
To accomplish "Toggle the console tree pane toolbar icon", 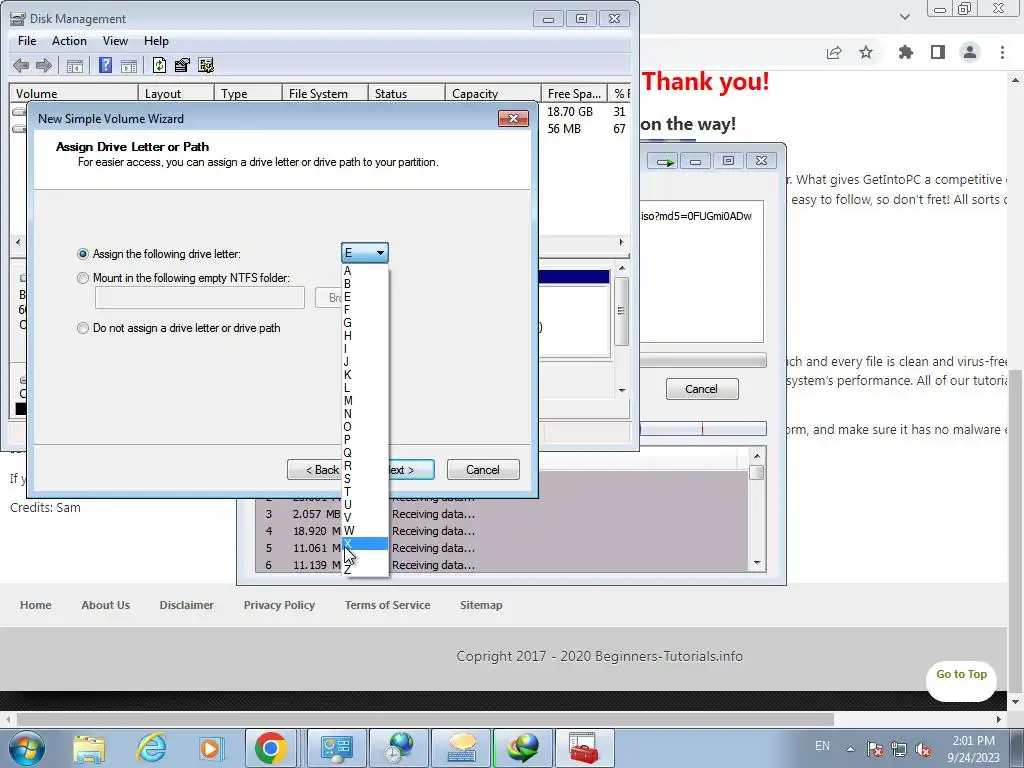I will tap(75, 65).
